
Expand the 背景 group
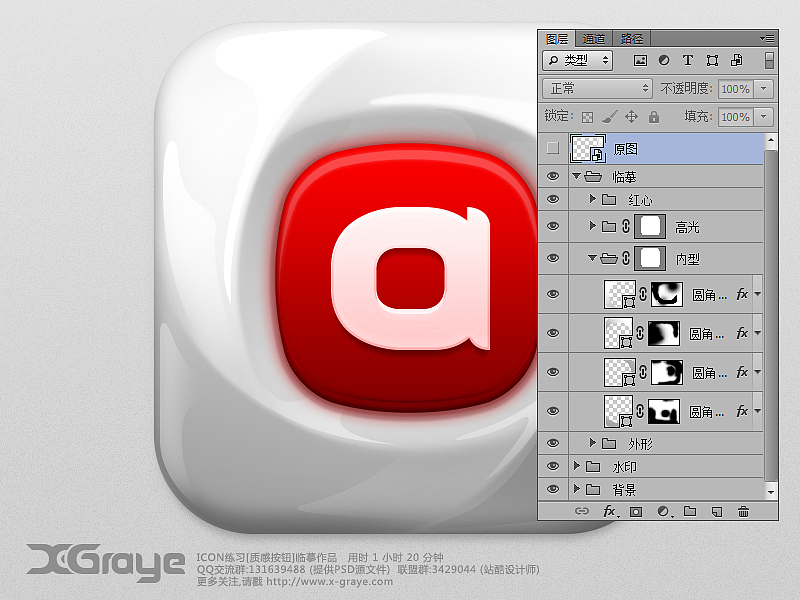tap(577, 488)
